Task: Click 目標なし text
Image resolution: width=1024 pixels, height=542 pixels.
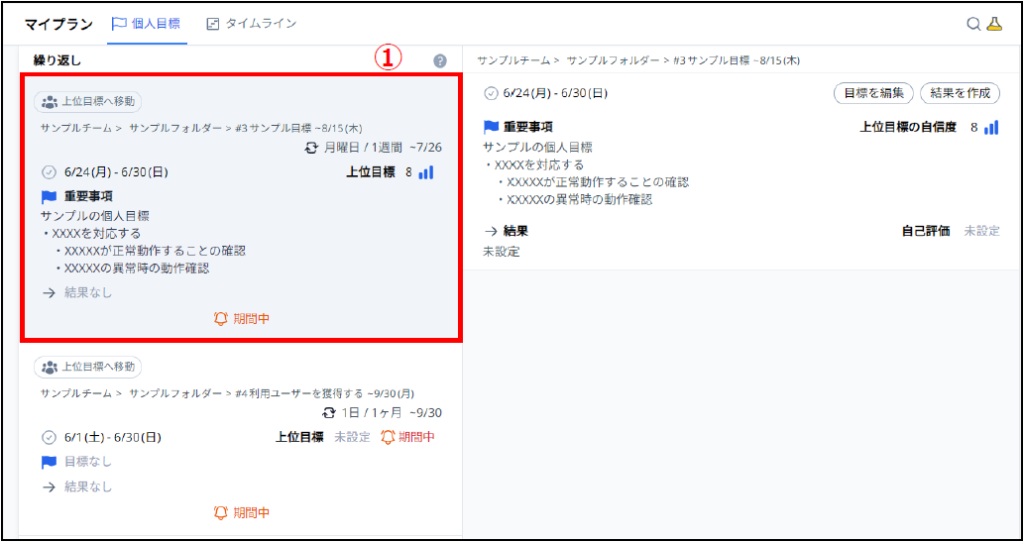Action: tap(88, 462)
